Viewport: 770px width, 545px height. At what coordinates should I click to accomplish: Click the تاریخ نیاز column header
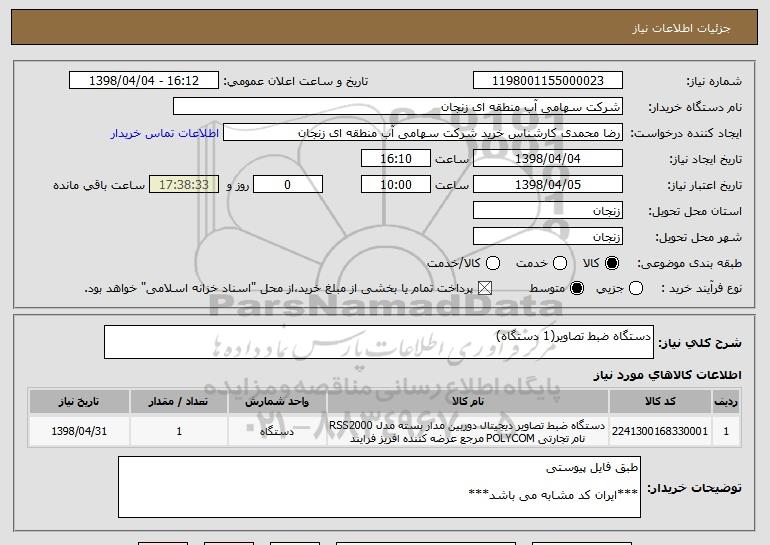pos(79,402)
